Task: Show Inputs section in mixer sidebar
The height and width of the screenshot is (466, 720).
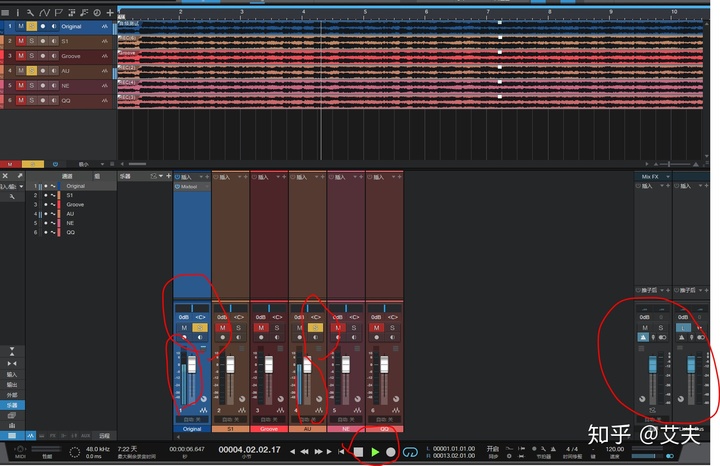Action: 12,375
